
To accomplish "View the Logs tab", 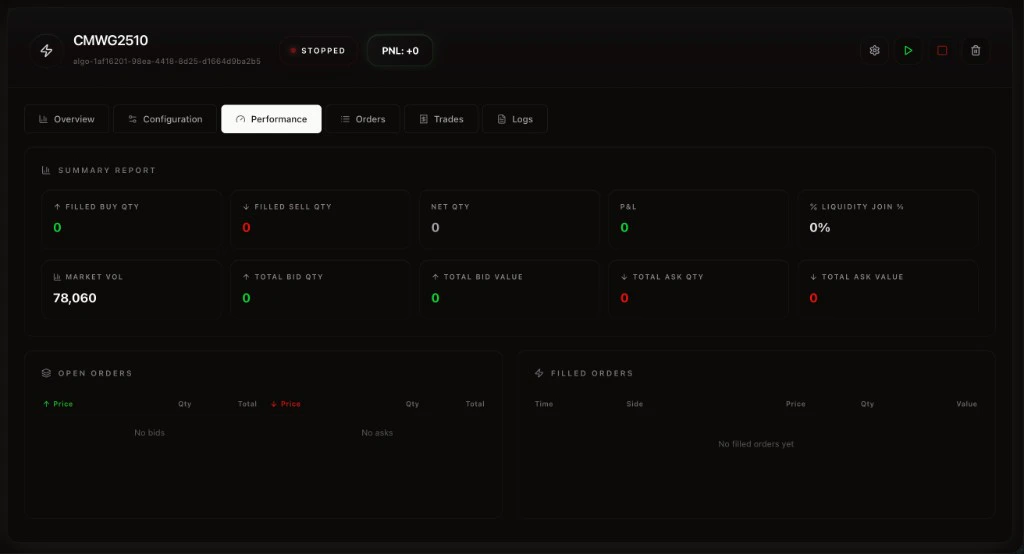I will (515, 119).
